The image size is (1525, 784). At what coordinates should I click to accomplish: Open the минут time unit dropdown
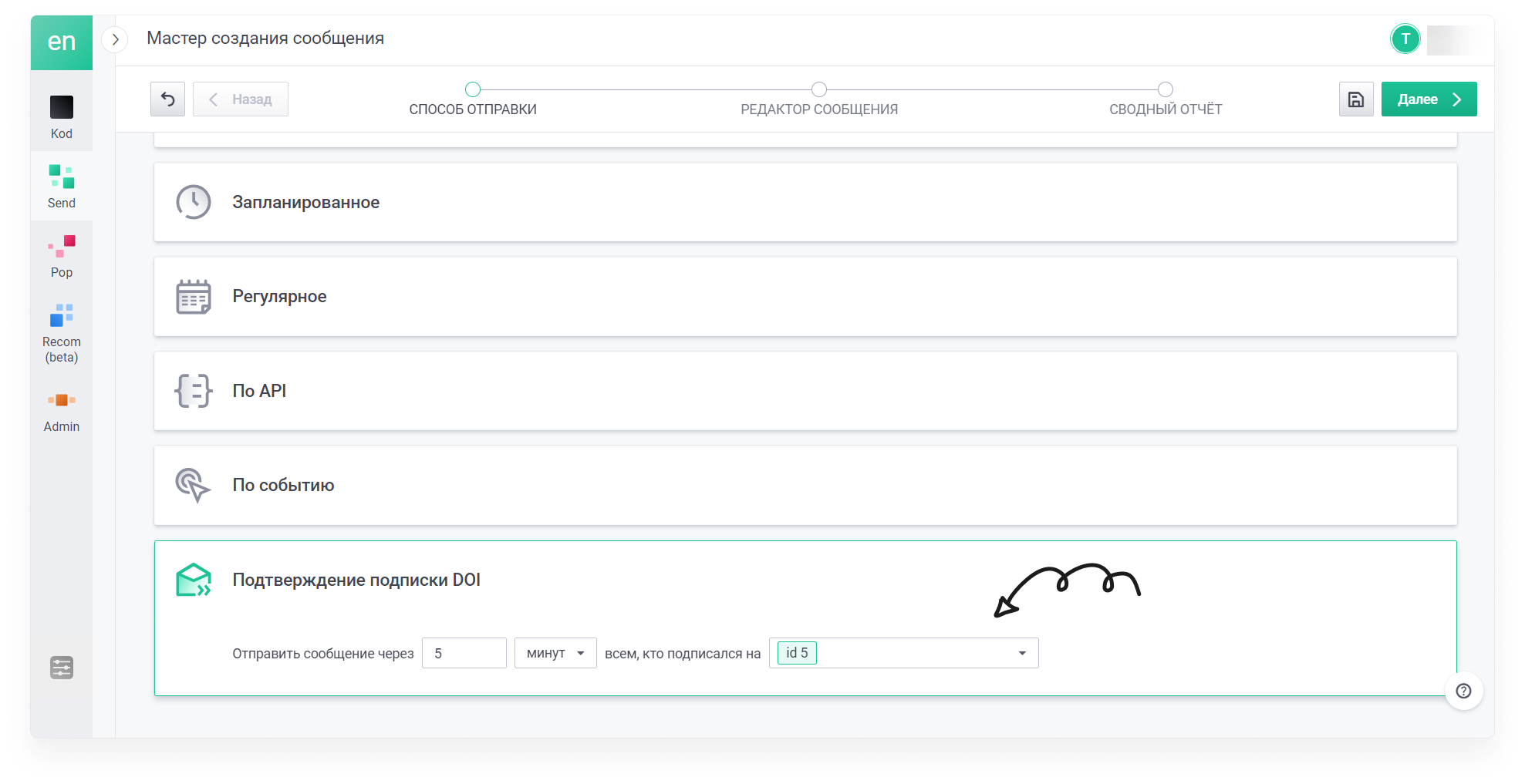(x=555, y=653)
